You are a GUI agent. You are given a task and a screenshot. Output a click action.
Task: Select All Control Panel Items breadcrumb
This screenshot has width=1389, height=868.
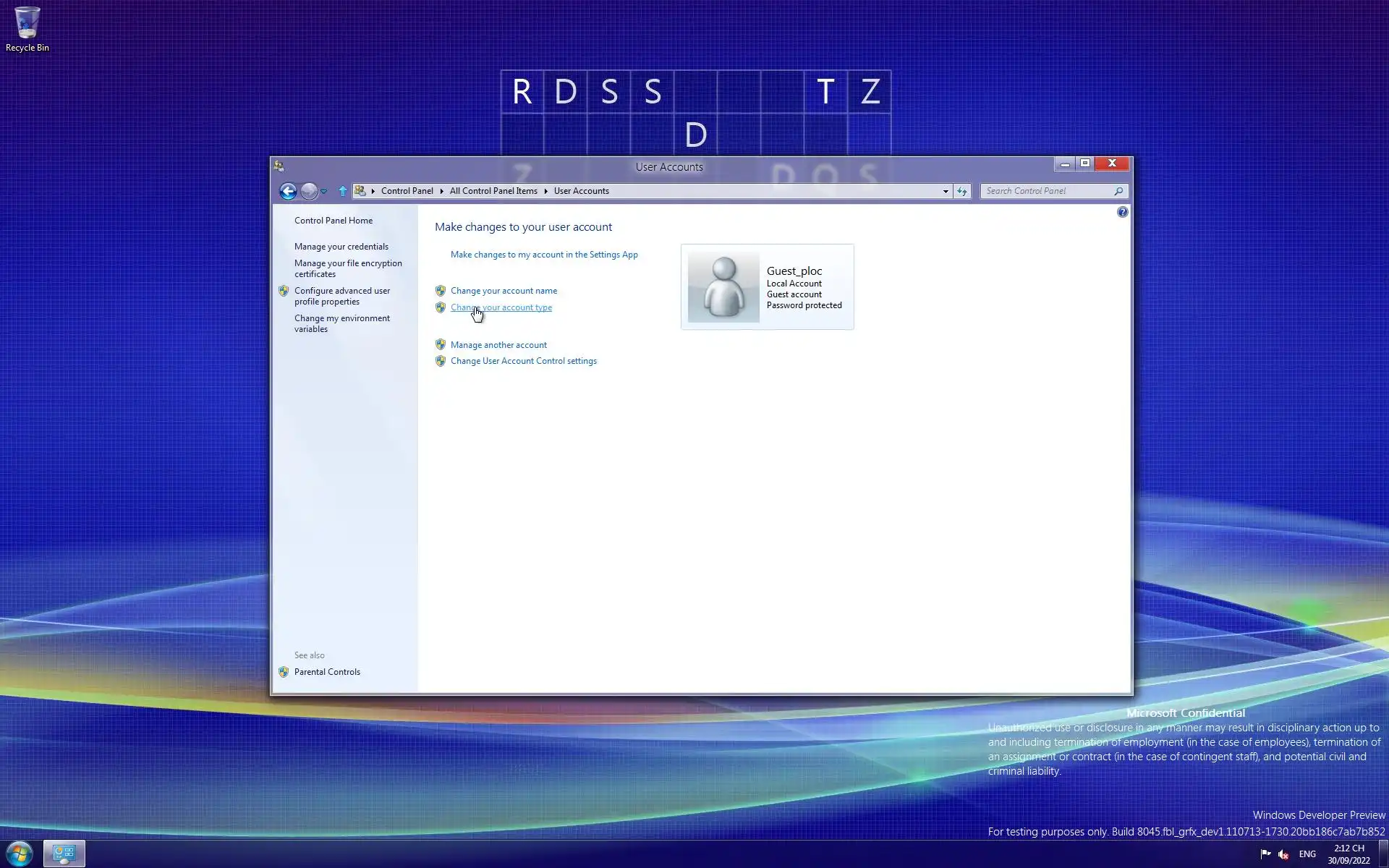tap(493, 191)
